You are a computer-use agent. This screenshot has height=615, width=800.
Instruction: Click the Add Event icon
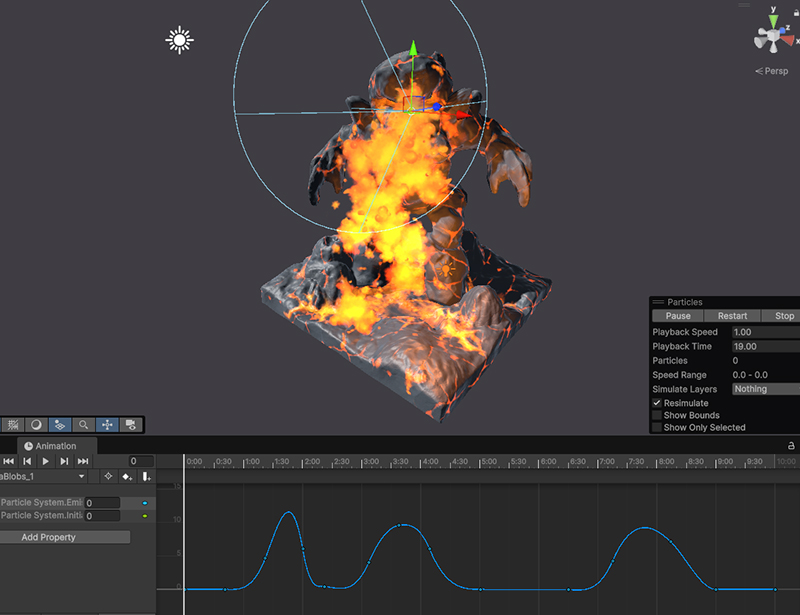146,477
